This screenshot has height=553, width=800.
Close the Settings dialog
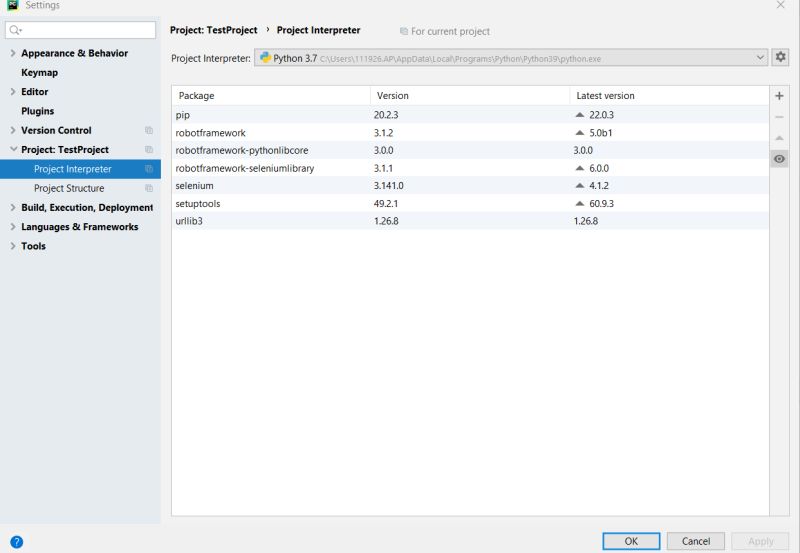coord(781,5)
